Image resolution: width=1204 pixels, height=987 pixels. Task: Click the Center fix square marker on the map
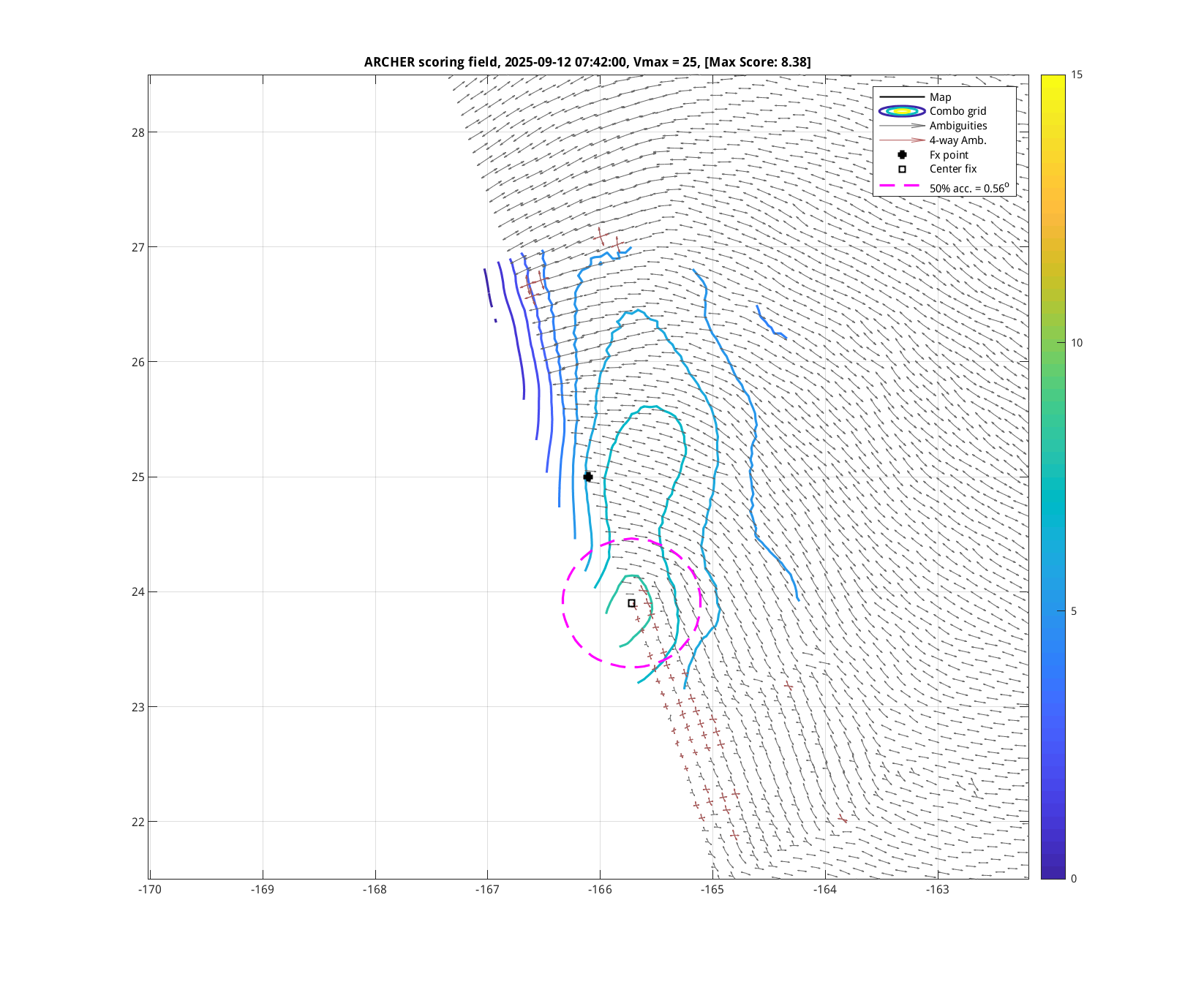631,603
